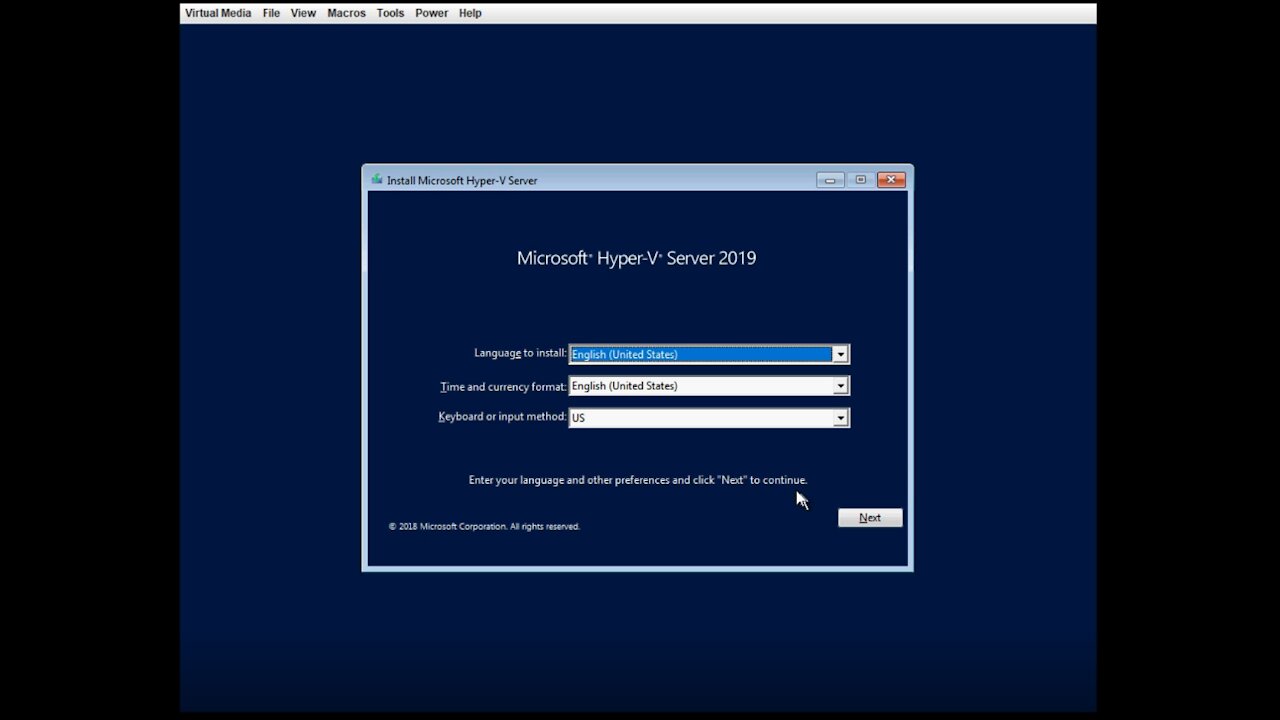Open the View menu
Image resolution: width=1280 pixels, height=720 pixels.
click(303, 13)
